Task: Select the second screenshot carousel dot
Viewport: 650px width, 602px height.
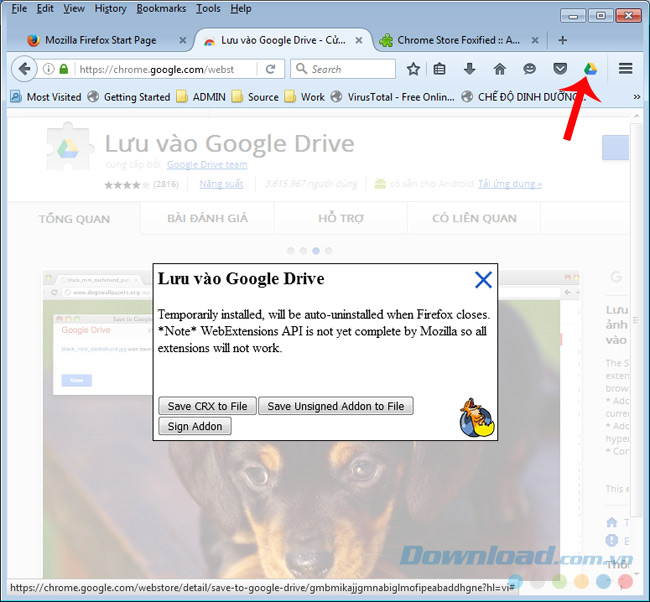Action: [303, 251]
